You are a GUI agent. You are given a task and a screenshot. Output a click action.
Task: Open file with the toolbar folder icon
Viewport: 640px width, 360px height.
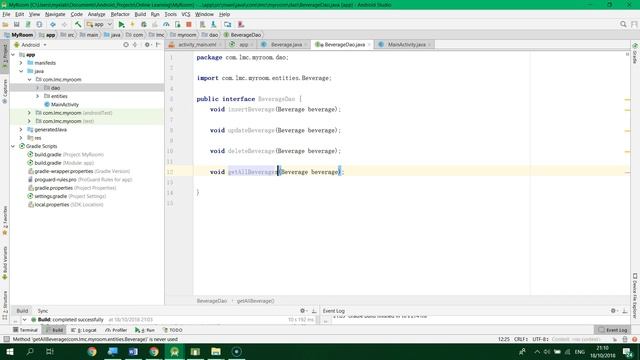click(5, 24)
